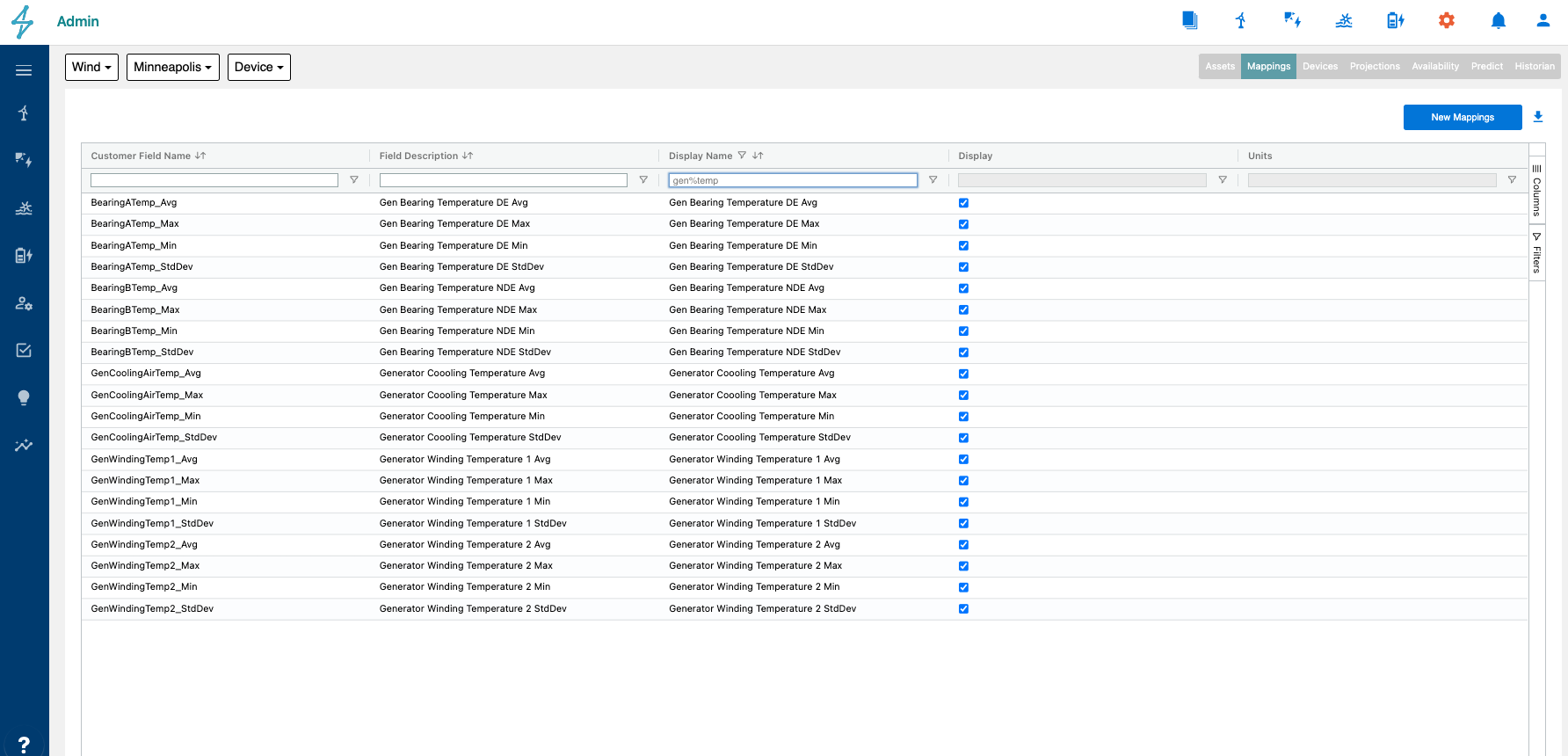1568x756 pixels.
Task: Open the solar panel section in sidebar
Action: pos(24,159)
